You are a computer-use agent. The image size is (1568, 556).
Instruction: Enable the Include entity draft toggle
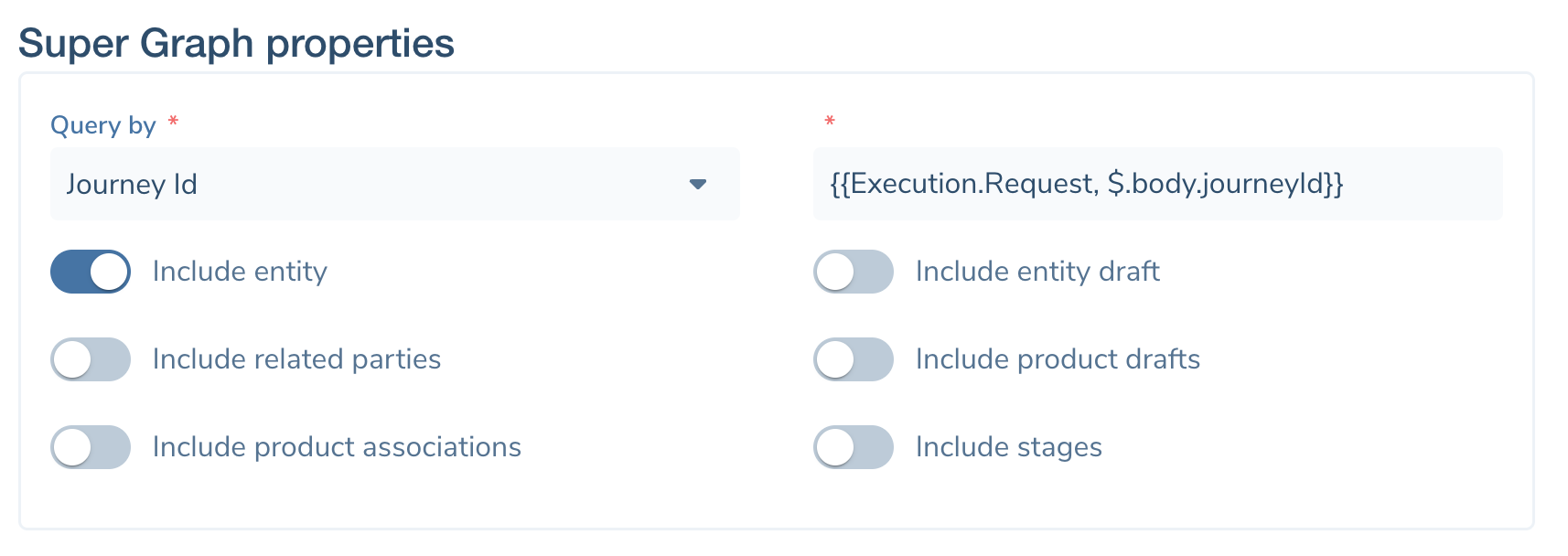click(x=853, y=271)
